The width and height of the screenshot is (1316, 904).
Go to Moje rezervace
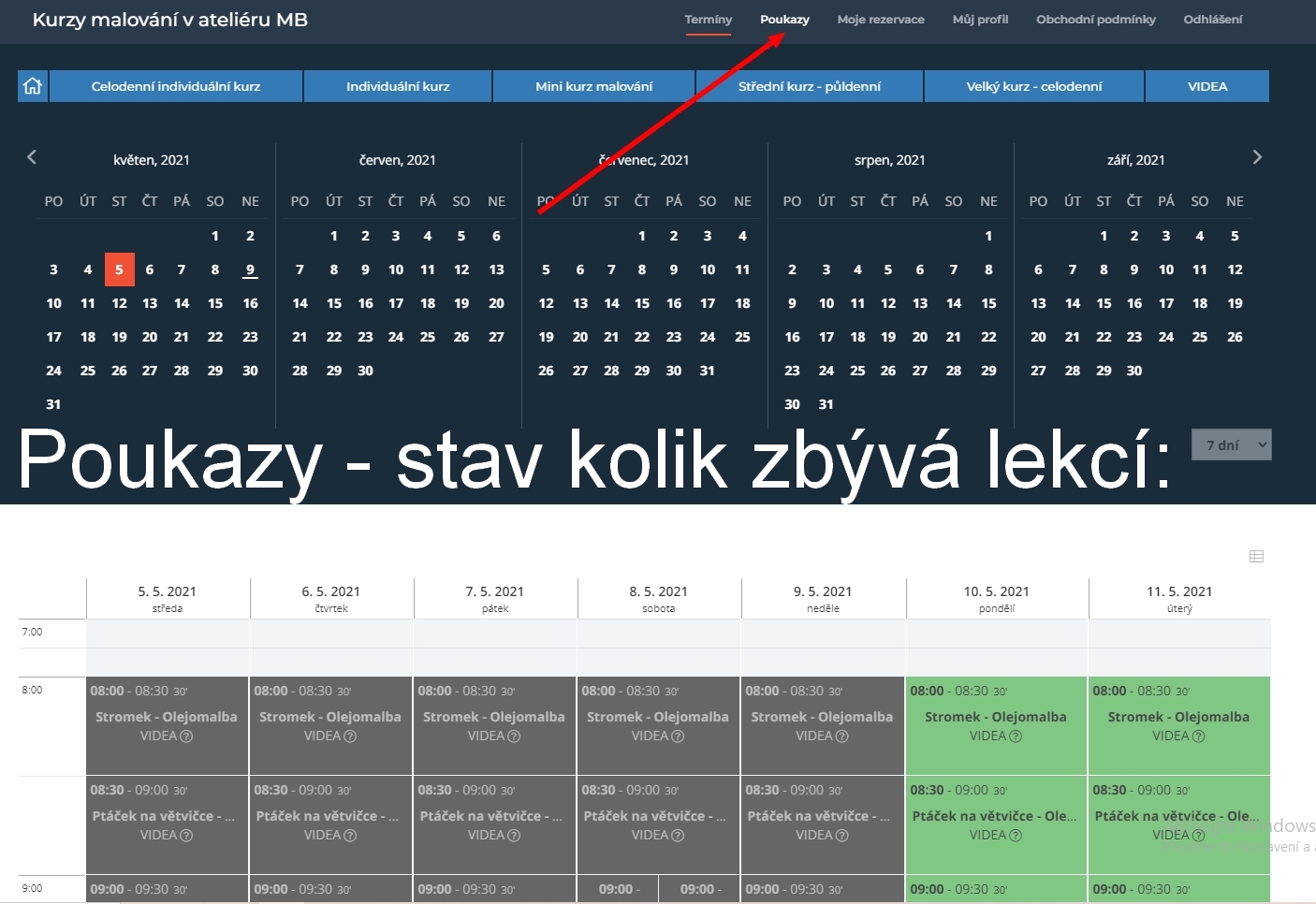881,20
